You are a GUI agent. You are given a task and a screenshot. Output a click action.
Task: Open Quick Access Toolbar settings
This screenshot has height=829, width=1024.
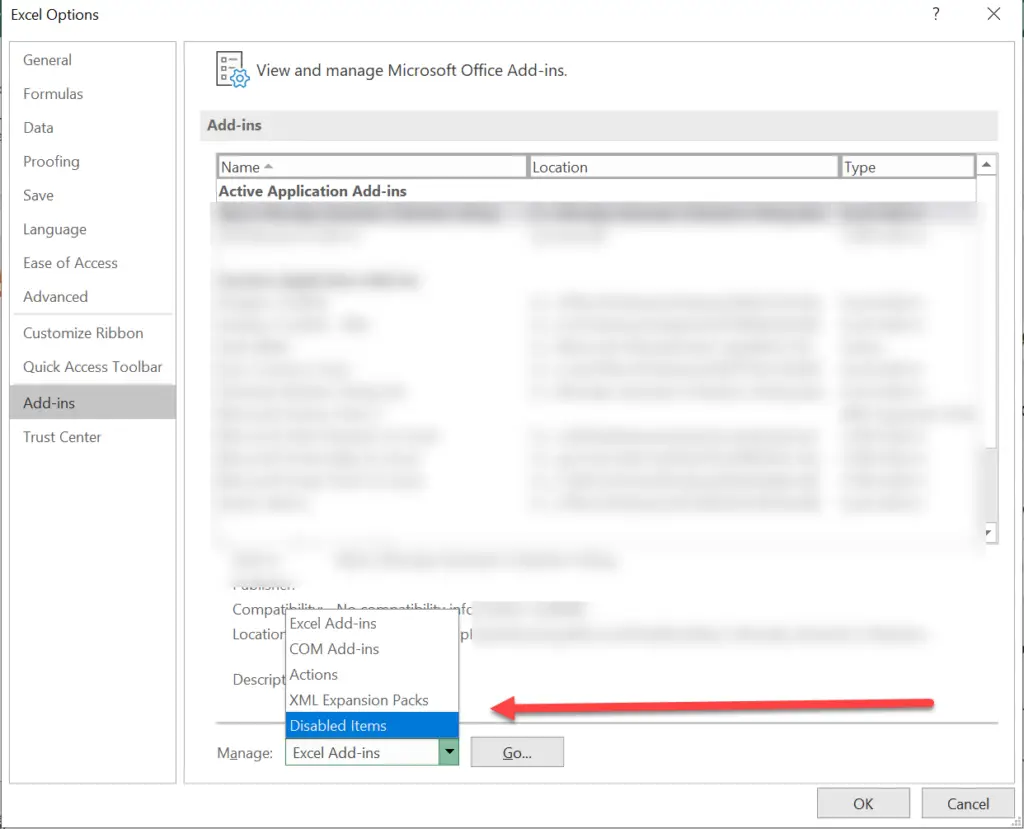92,367
